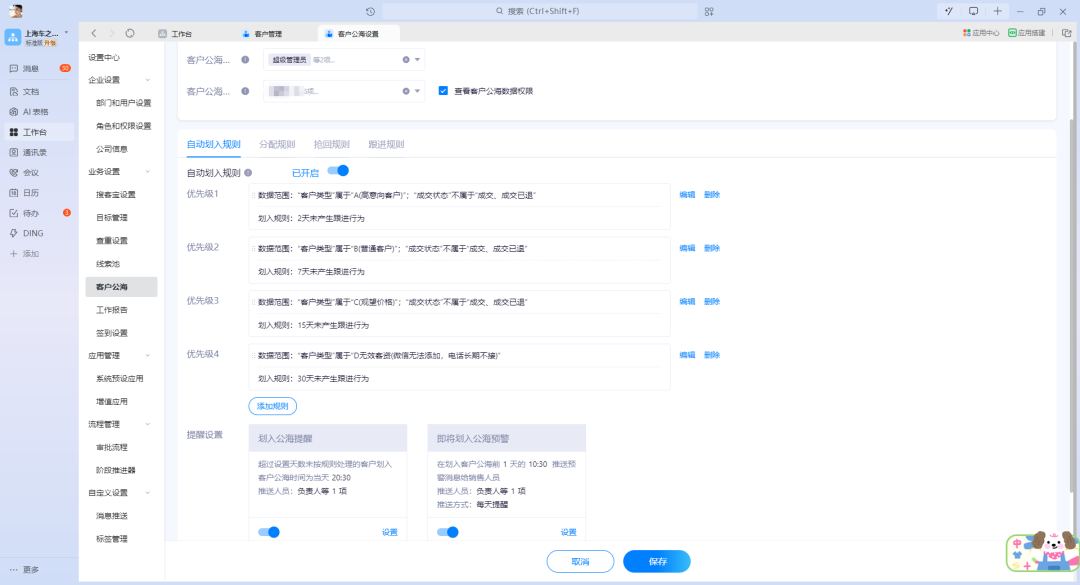Turn off the 划入公海提醒 switch

pos(270,531)
